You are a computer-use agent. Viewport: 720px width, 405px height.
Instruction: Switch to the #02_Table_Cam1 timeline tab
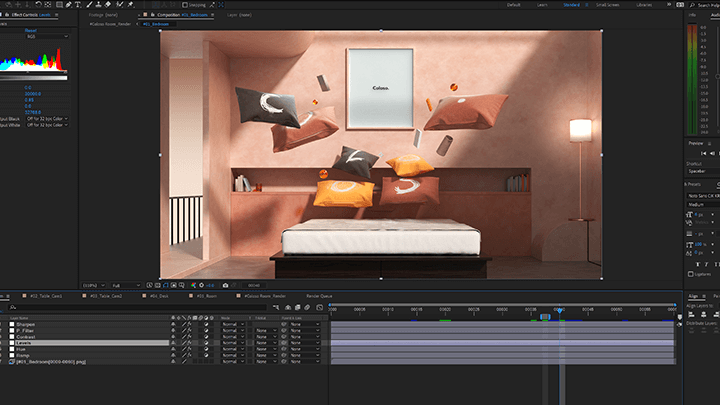point(46,296)
